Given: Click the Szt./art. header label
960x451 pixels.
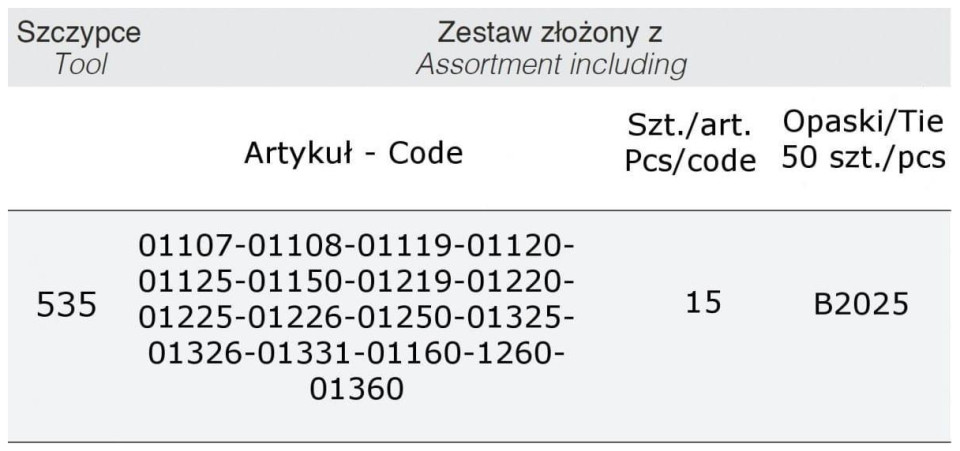Looking at the screenshot, I should coord(690,125).
